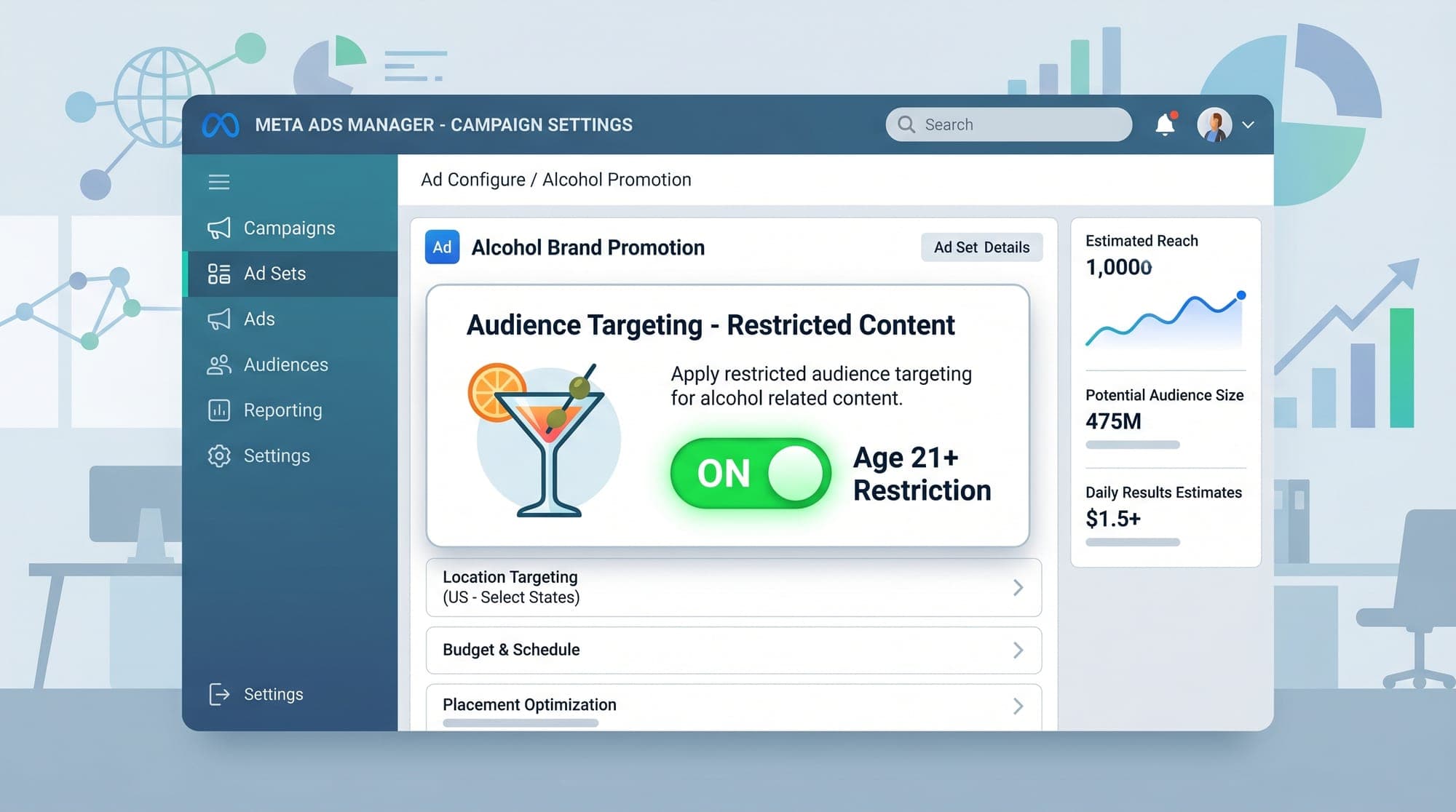Click the Estimated Reach line chart
Screen dimensions: 1456x812
(1165, 320)
